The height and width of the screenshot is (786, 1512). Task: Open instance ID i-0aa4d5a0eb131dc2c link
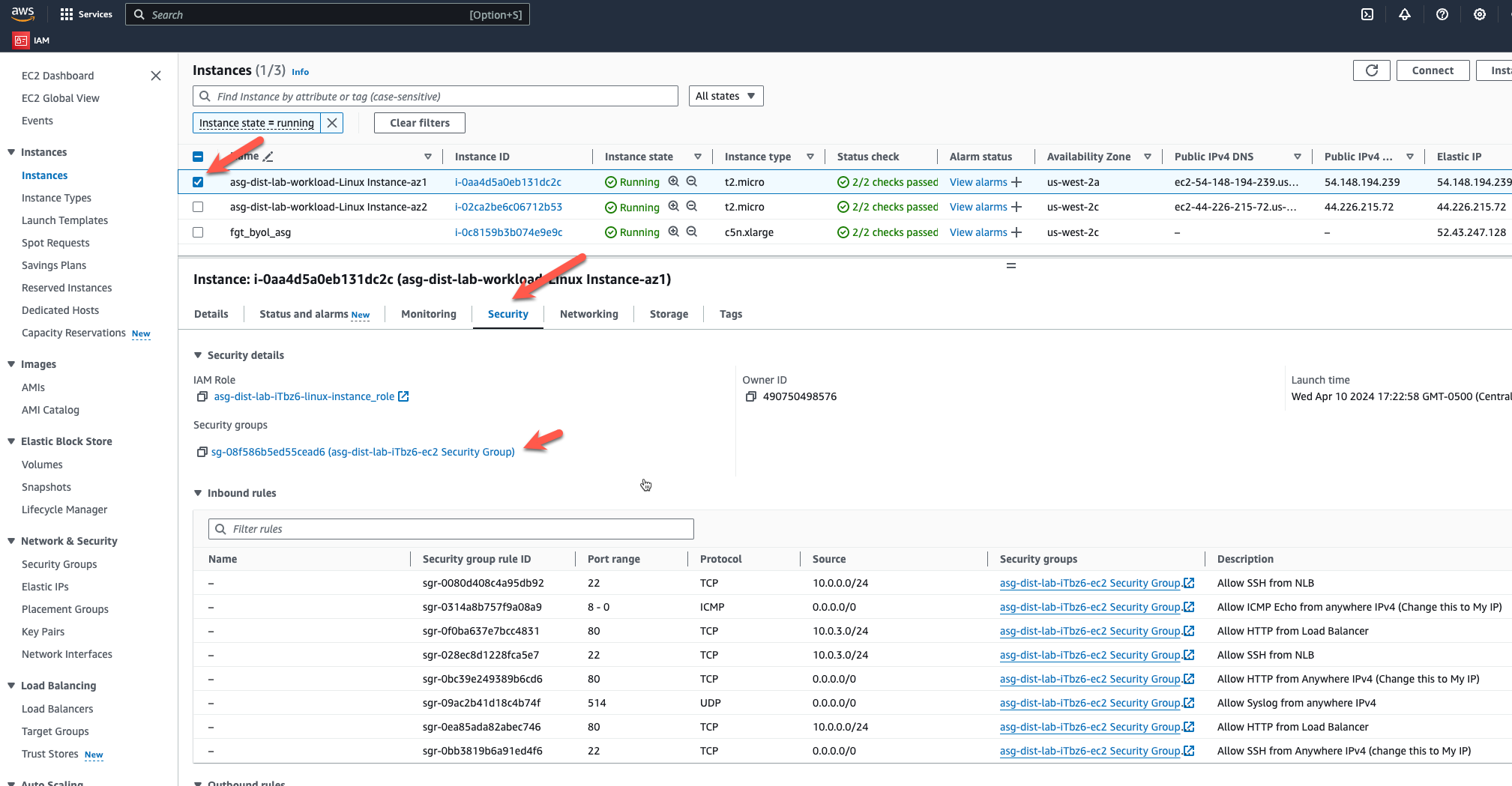tap(508, 182)
